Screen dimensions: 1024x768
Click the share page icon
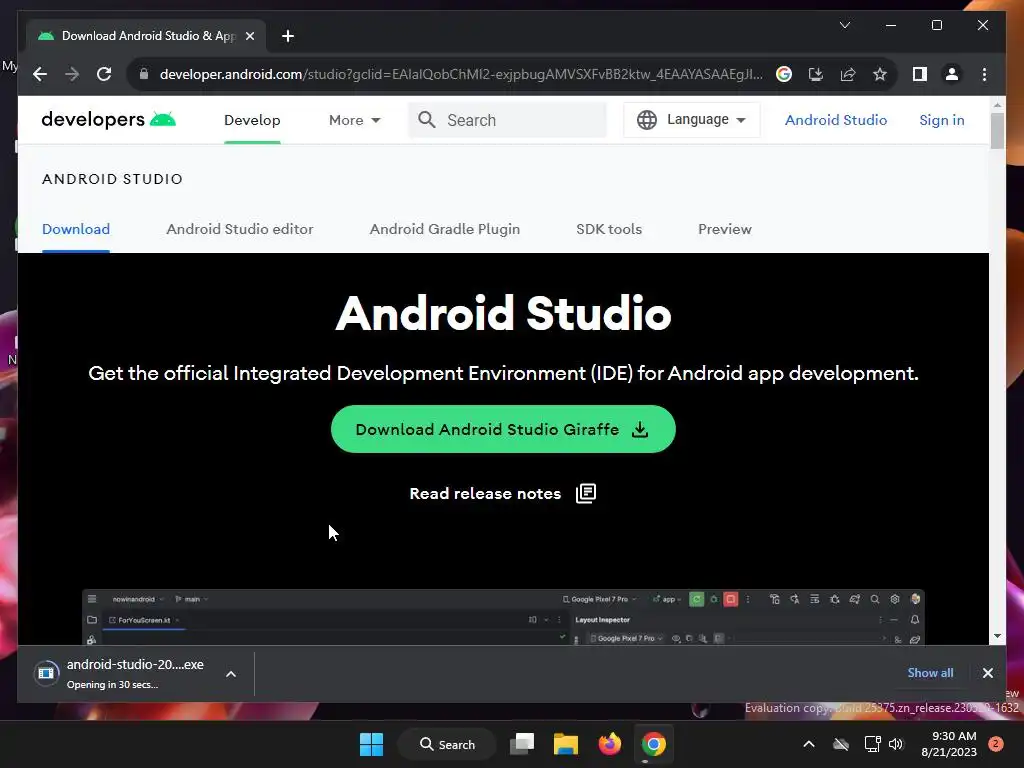tap(848, 74)
